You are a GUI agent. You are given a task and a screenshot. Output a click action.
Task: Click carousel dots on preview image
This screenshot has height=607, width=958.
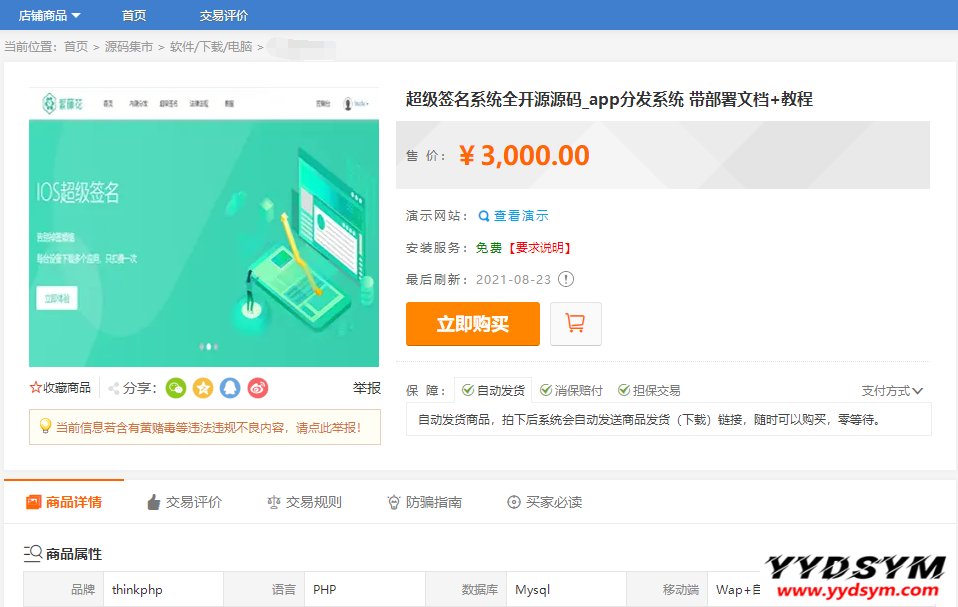click(208, 346)
